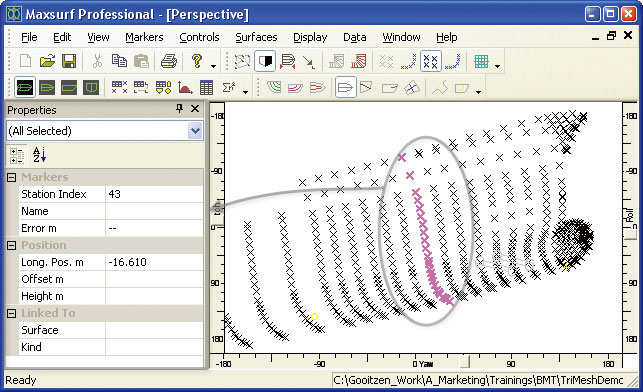Screen dimensions: 643x392
Task: Click the Save floppy disk icon
Action: coord(69,62)
